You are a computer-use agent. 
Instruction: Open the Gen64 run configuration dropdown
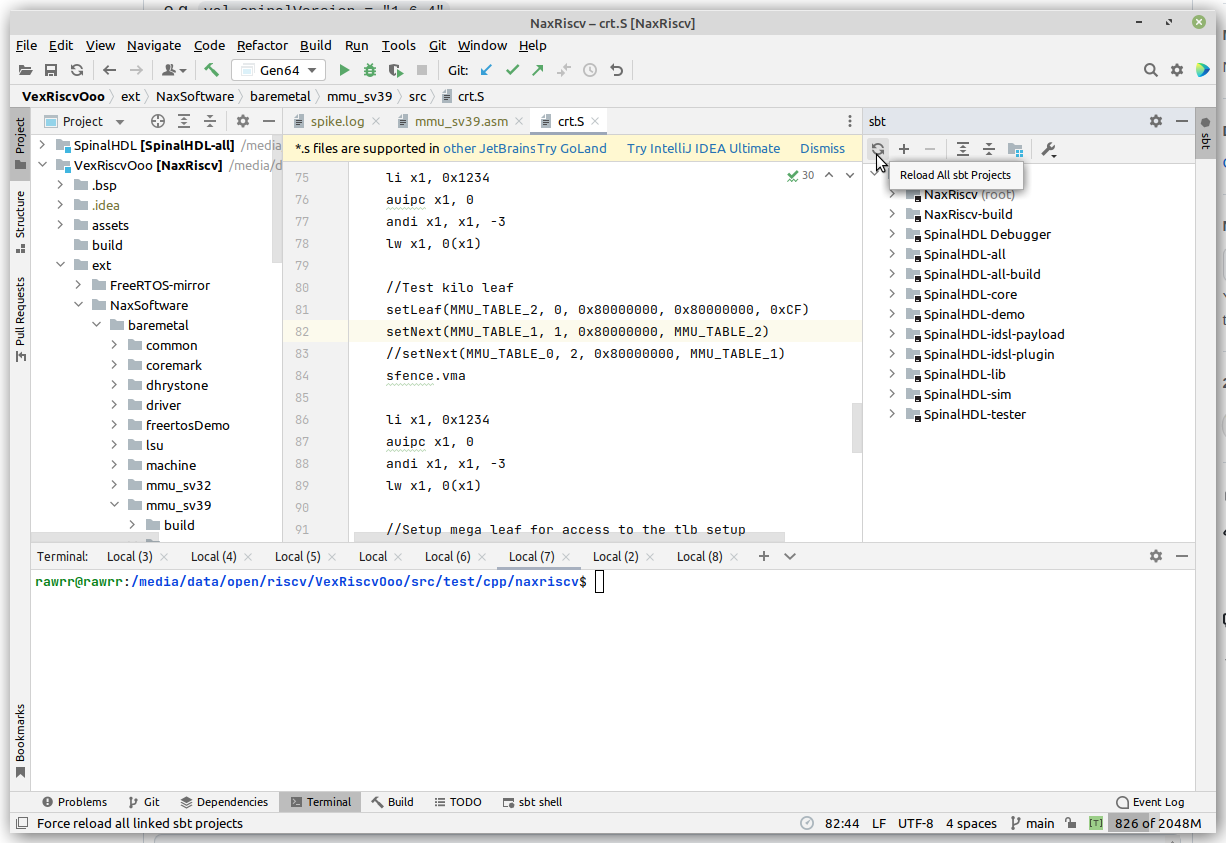279,70
